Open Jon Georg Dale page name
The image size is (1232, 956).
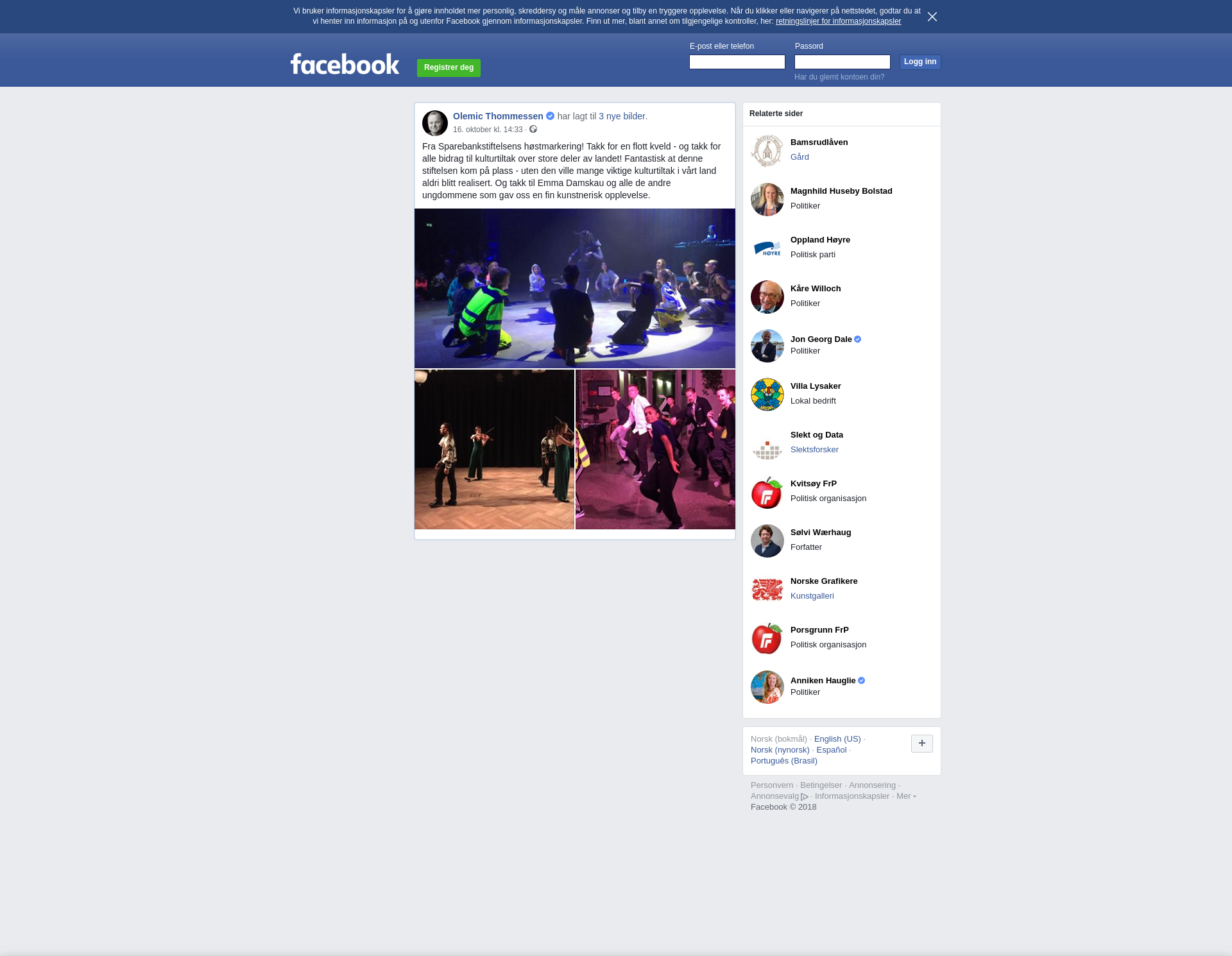click(x=821, y=339)
